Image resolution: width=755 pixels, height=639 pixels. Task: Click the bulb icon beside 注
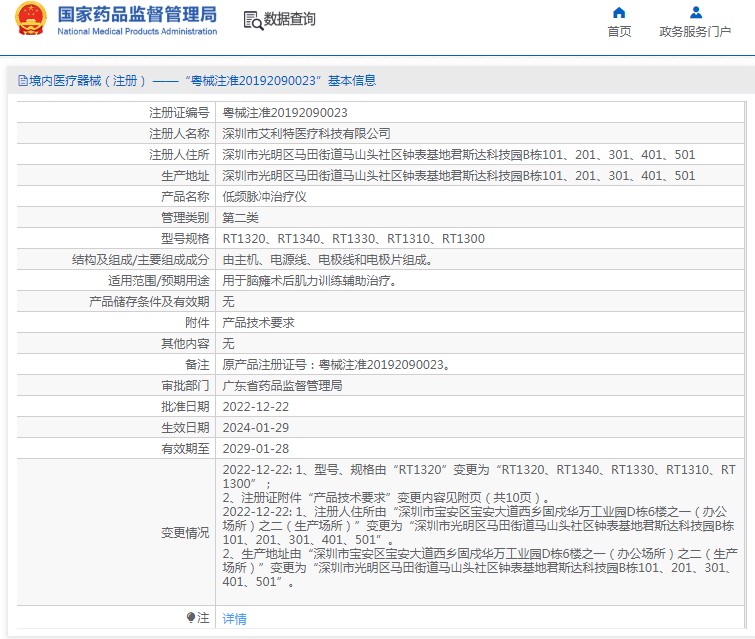click(x=191, y=617)
